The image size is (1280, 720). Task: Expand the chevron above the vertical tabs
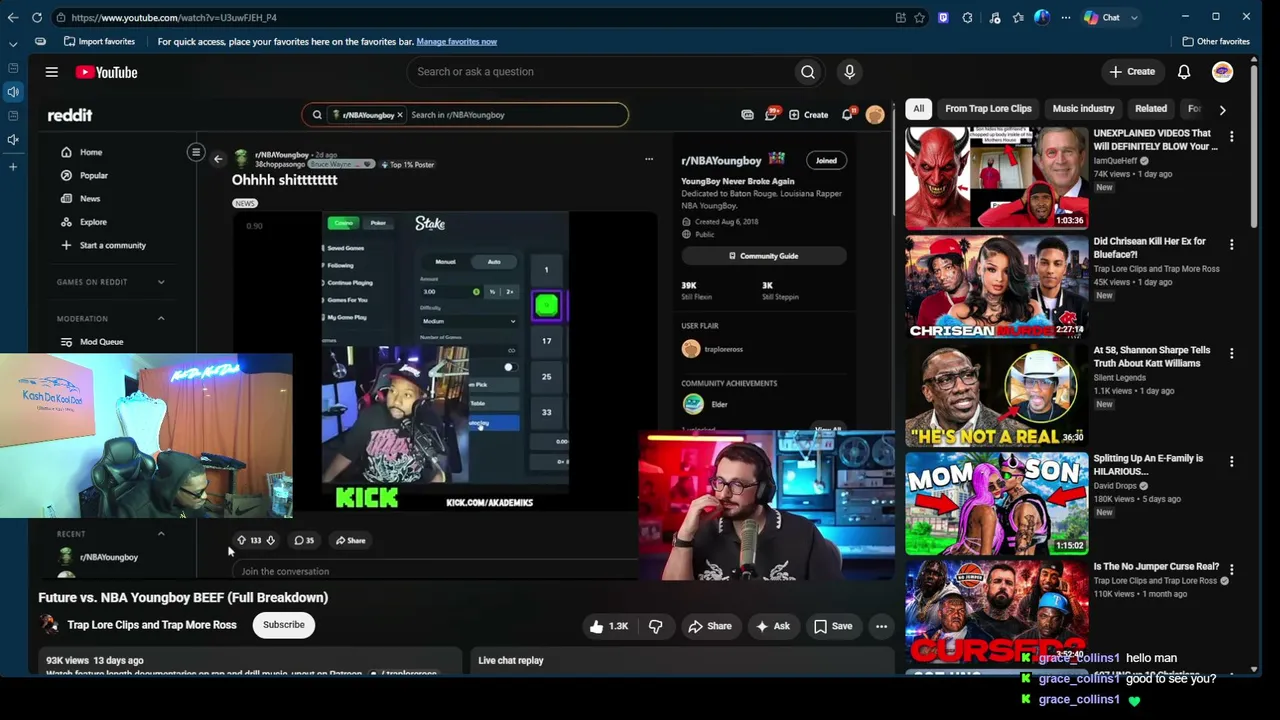coord(13,44)
